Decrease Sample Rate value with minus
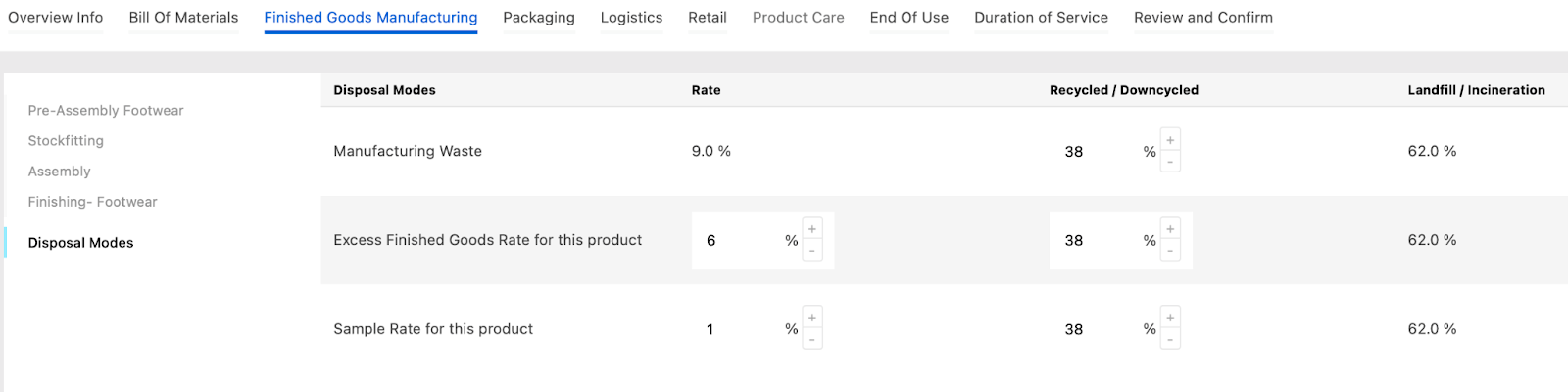 click(812, 340)
